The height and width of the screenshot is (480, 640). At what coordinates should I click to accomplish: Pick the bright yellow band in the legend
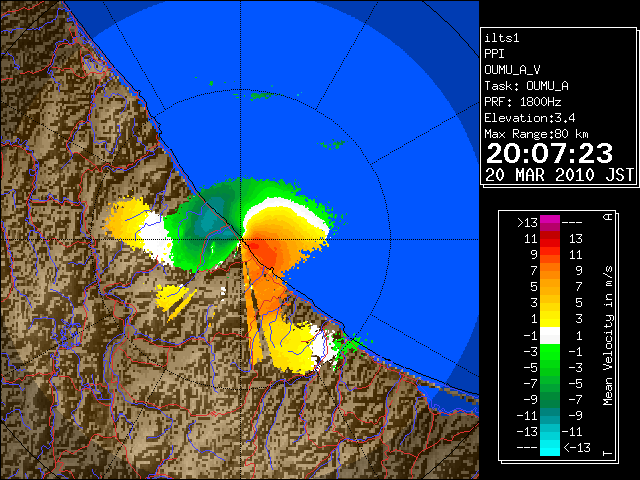coord(550,319)
